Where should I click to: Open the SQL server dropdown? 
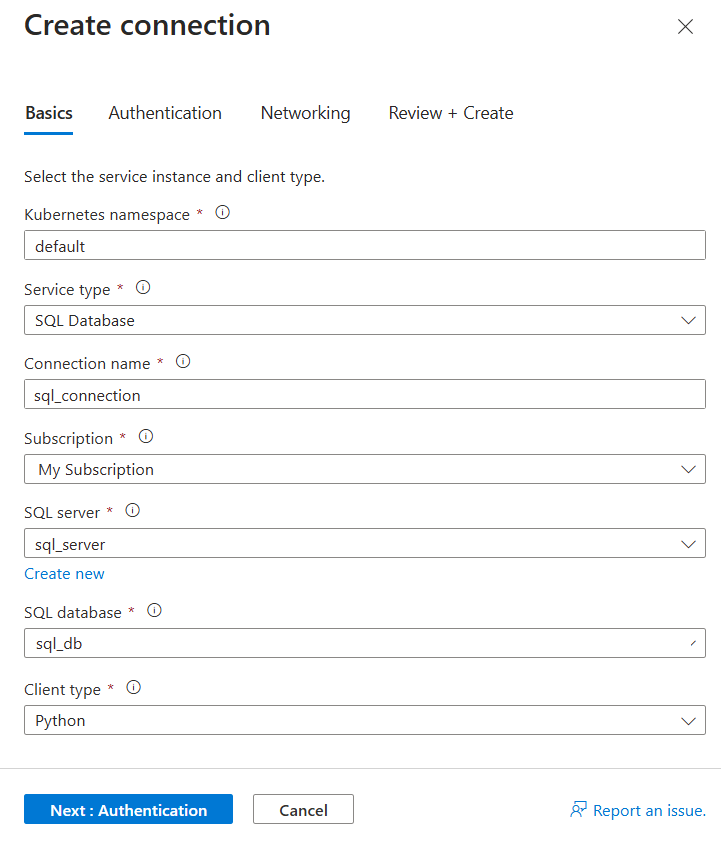click(x=688, y=543)
